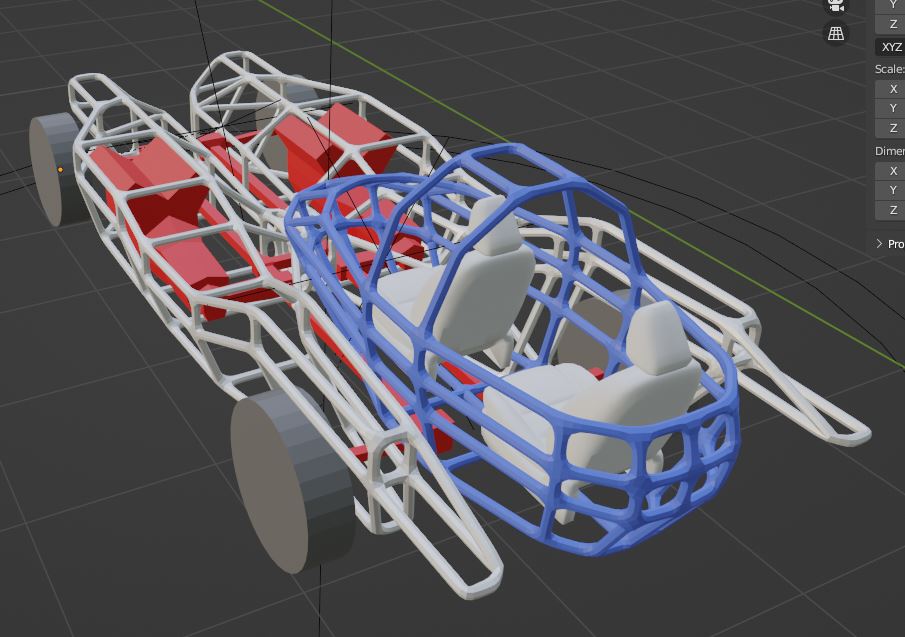Click the Dimensions Z field
This screenshot has height=637, width=905.
click(x=890, y=210)
